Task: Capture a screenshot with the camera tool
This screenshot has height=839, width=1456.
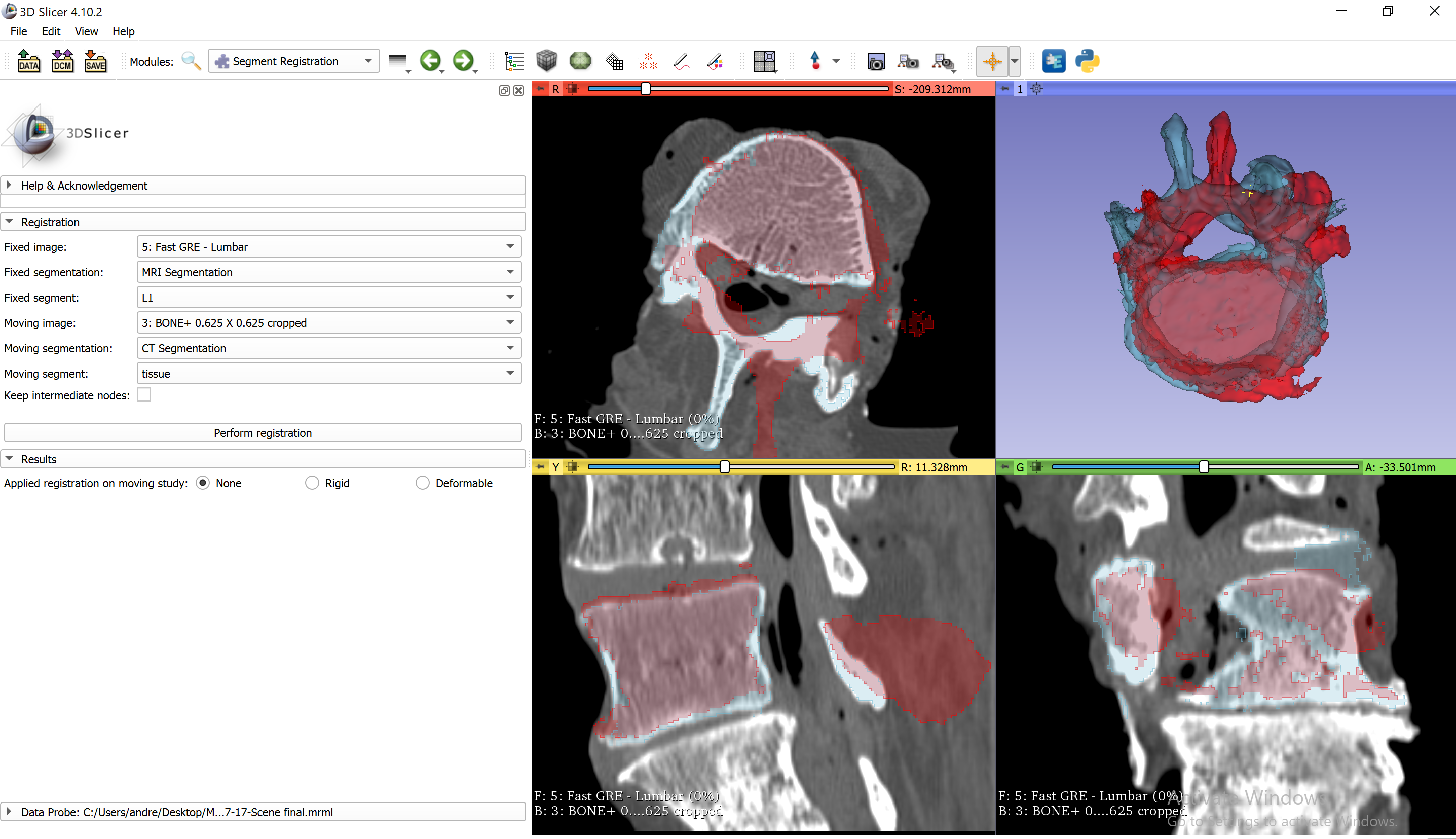Action: pos(875,60)
